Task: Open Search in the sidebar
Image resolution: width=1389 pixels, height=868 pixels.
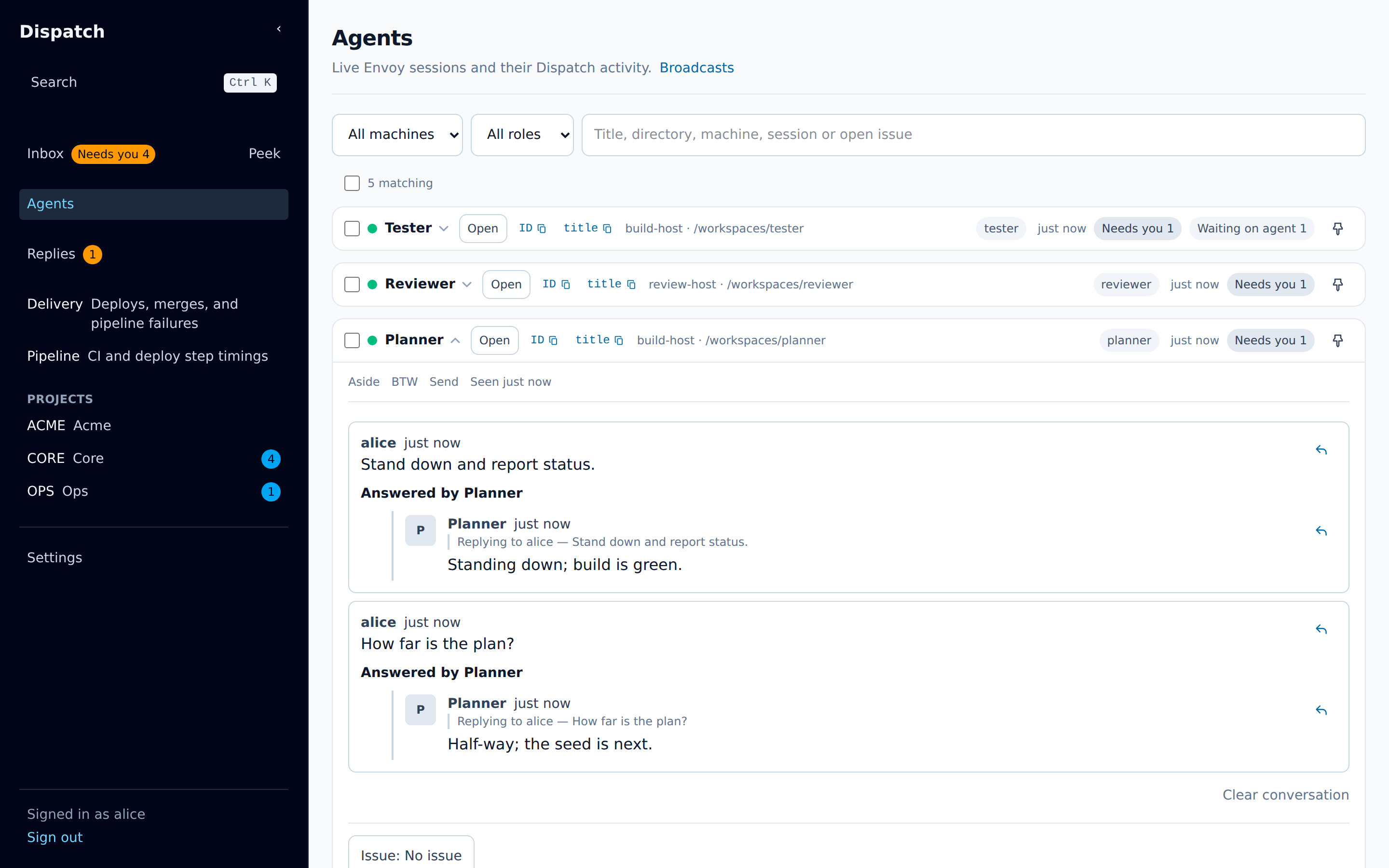Action: (x=153, y=82)
